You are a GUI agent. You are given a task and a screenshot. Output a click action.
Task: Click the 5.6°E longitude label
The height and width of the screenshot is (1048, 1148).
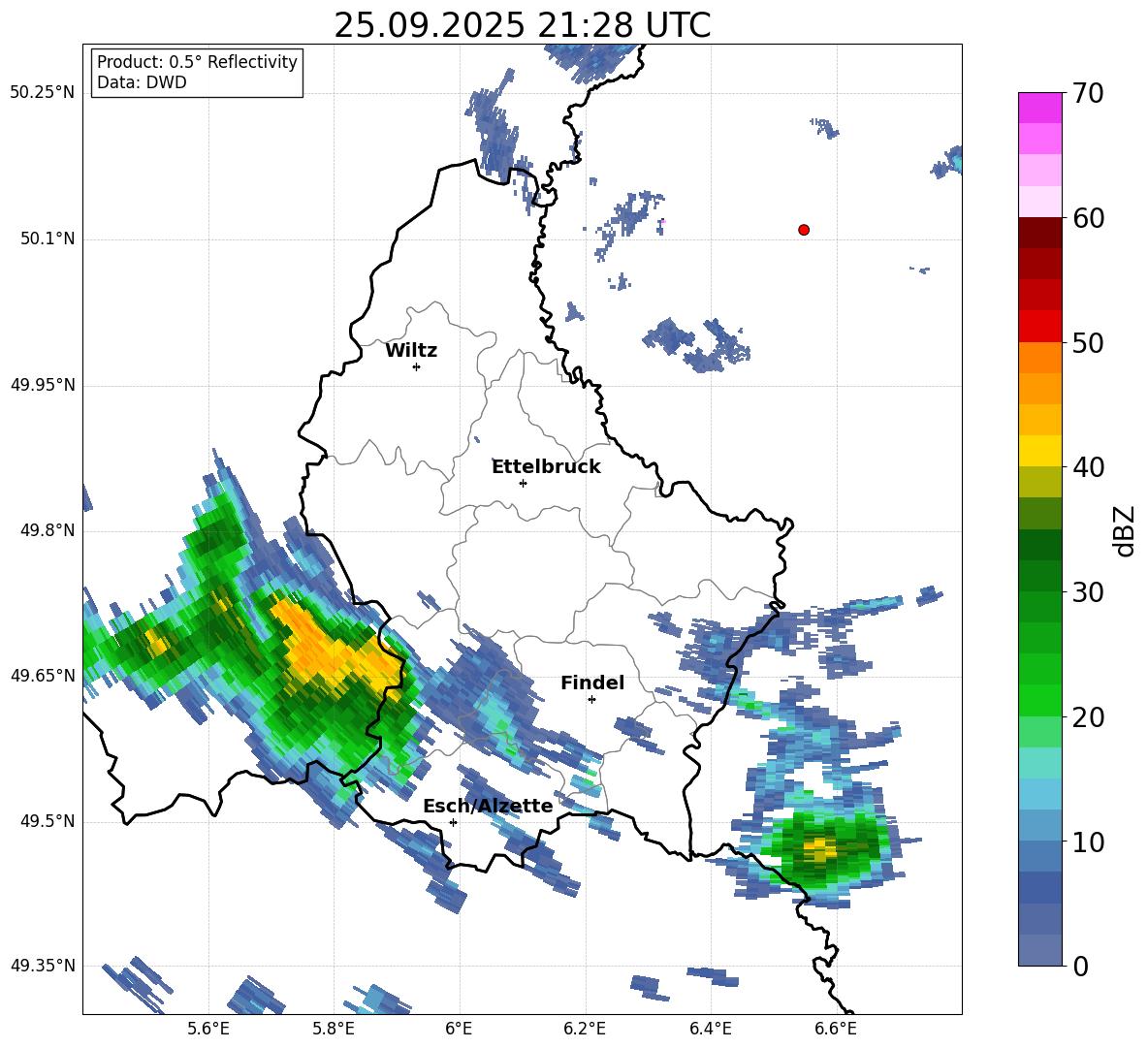[x=208, y=1029]
